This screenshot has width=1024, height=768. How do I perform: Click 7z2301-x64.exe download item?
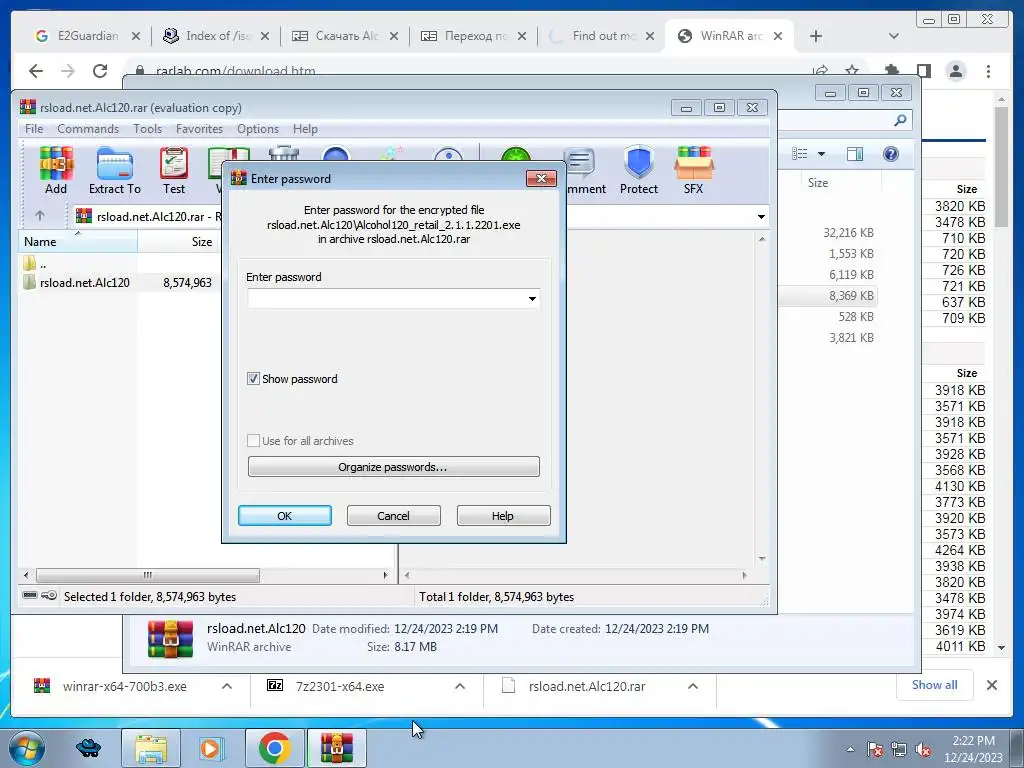340,686
